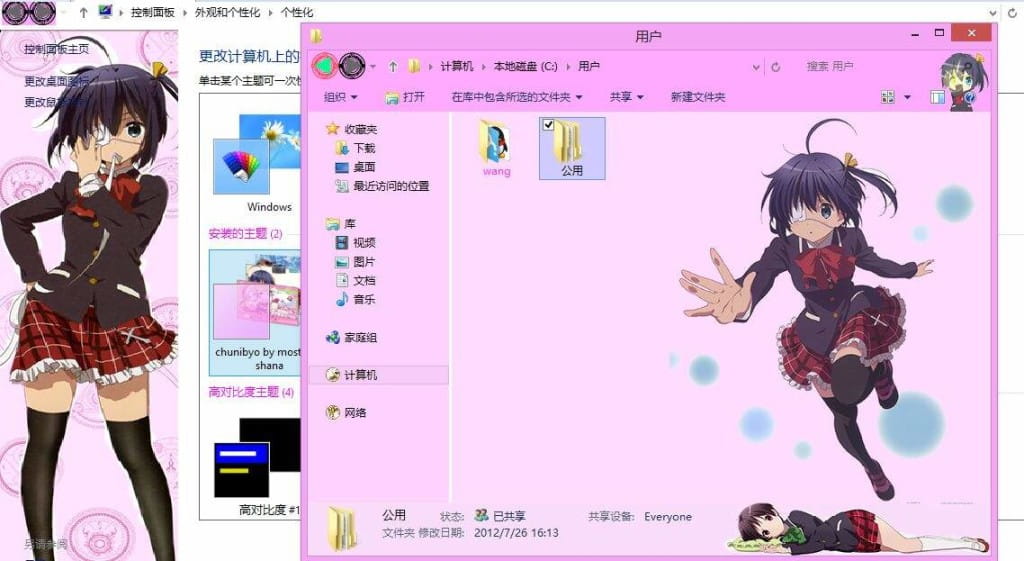Open 库 libraries node
The height and width of the screenshot is (561, 1024).
pos(340,224)
